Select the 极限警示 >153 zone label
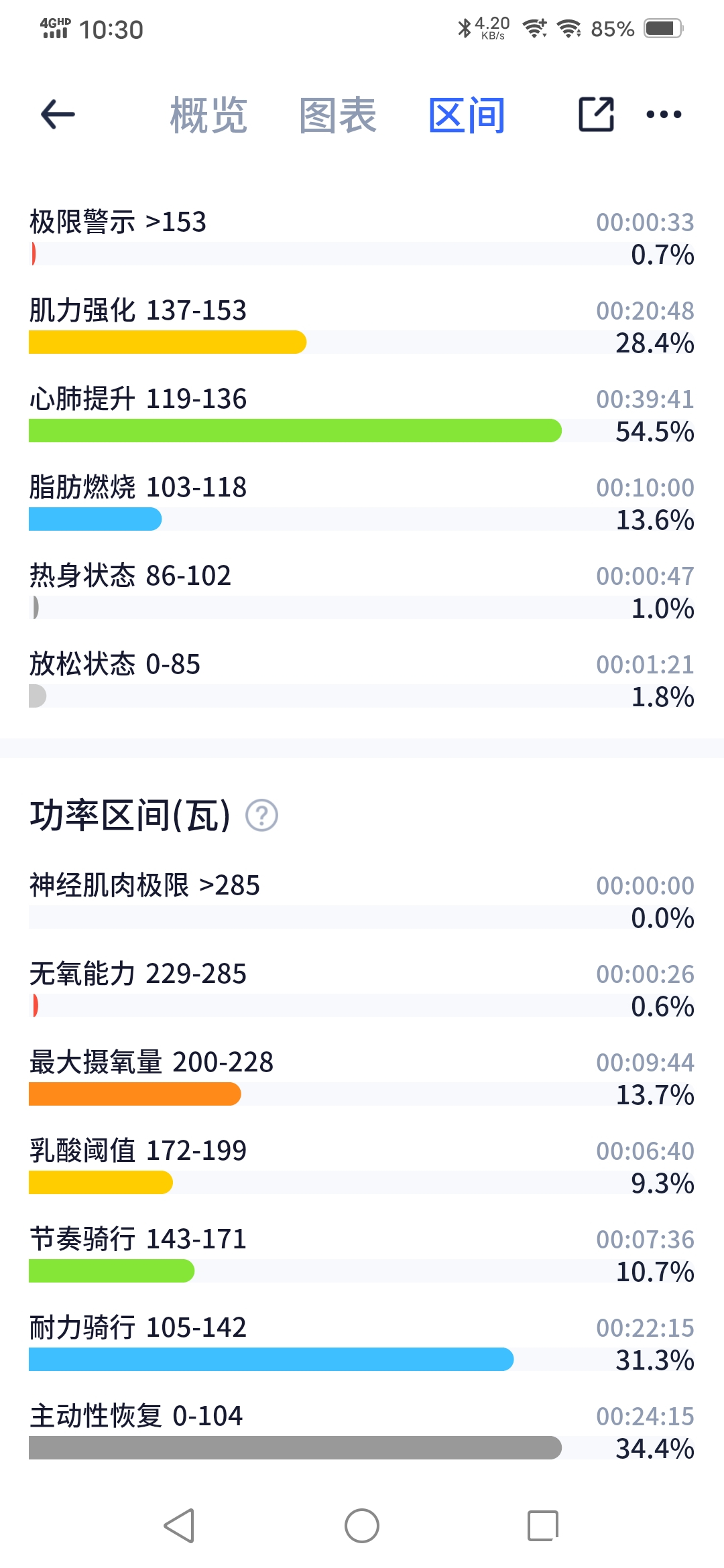Screen dimensions: 724x1568 point(118,222)
